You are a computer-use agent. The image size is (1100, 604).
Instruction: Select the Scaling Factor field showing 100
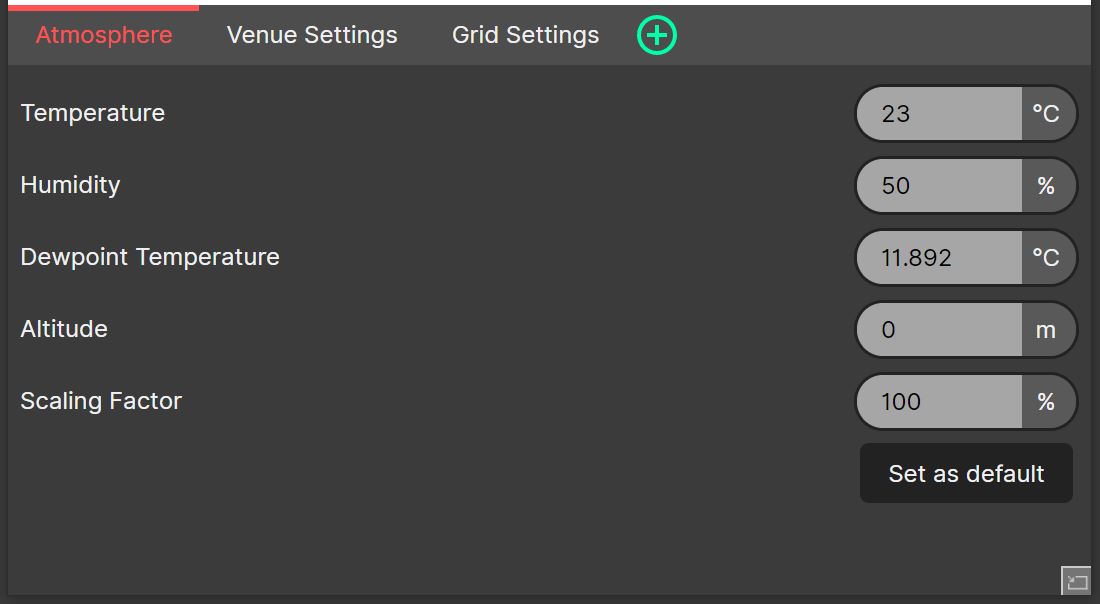pos(939,402)
